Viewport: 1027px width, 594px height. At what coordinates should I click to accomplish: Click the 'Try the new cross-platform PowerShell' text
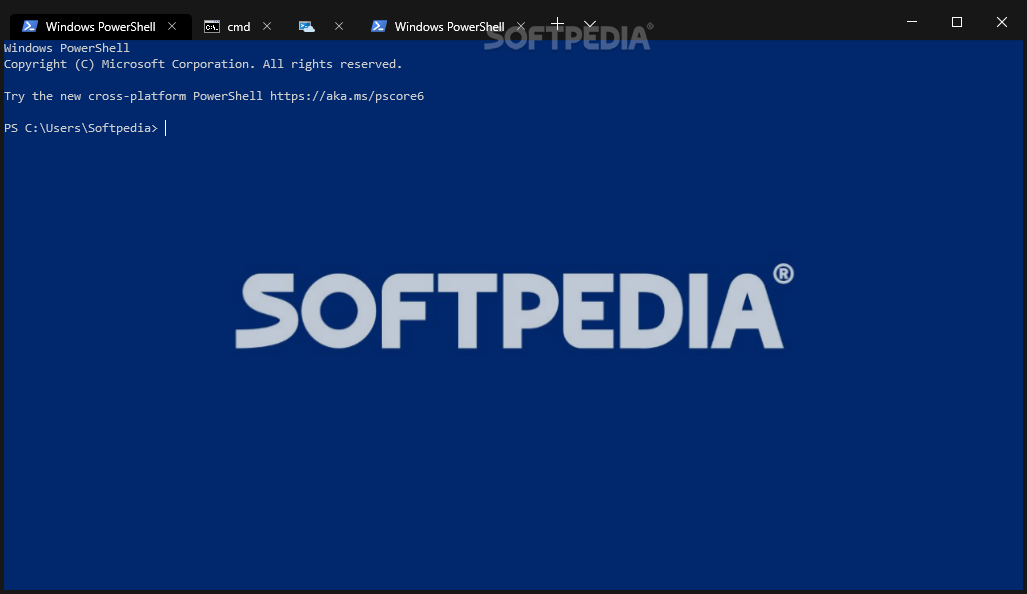point(133,96)
